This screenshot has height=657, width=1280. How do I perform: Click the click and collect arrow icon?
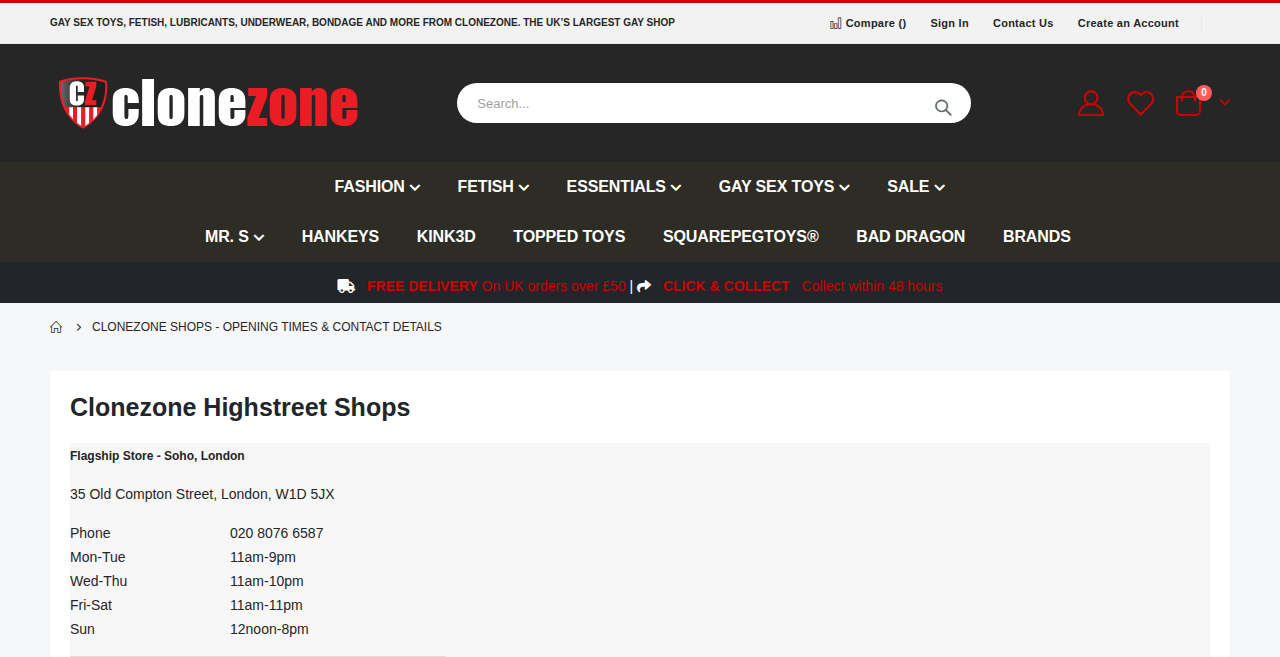tap(644, 286)
